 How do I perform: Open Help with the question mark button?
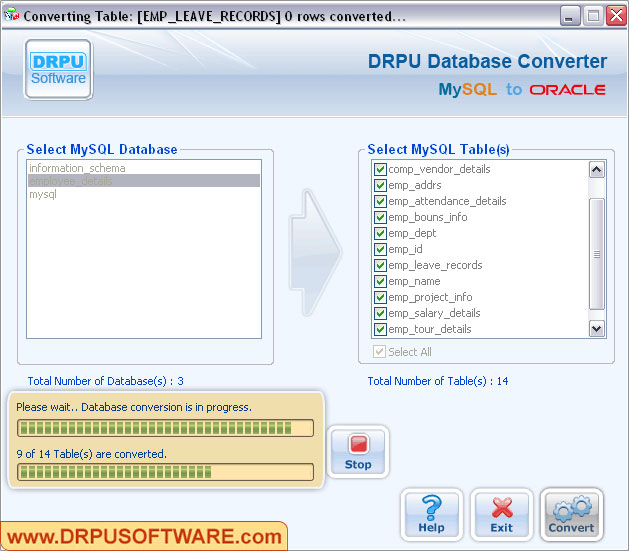(x=432, y=515)
